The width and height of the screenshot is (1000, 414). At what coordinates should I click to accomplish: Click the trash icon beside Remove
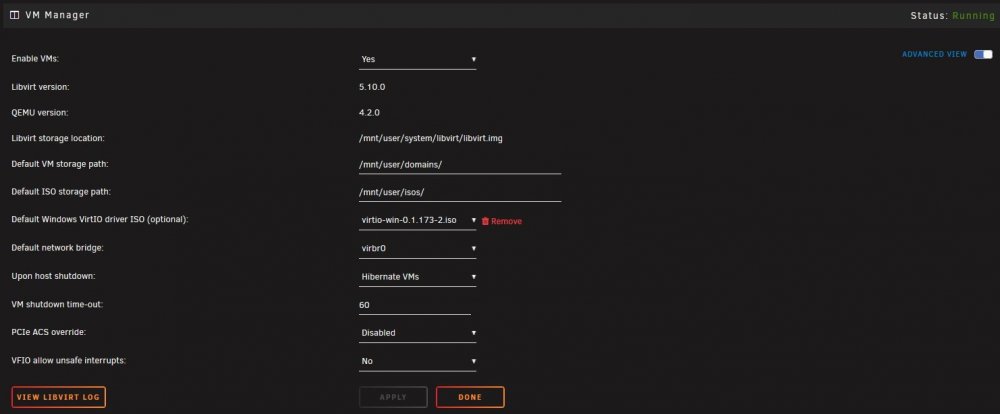485,221
